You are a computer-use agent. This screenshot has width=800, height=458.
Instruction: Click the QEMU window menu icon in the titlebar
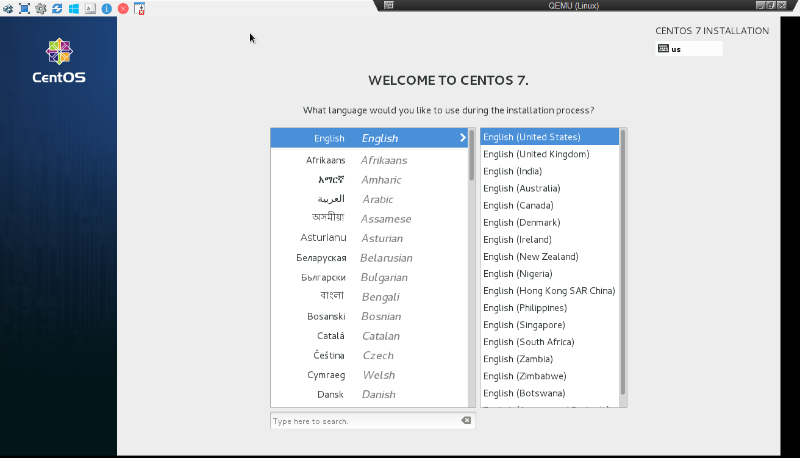click(x=389, y=5)
